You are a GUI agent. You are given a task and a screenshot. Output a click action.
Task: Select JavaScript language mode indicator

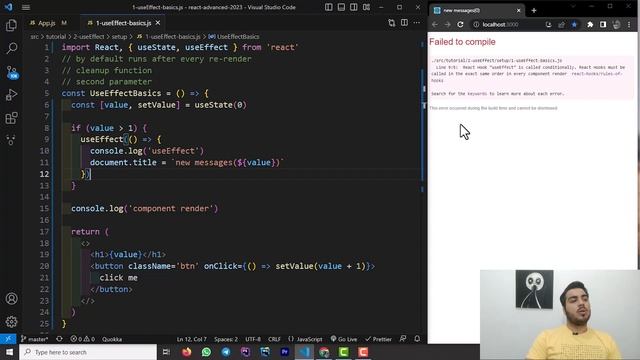pos(305,339)
